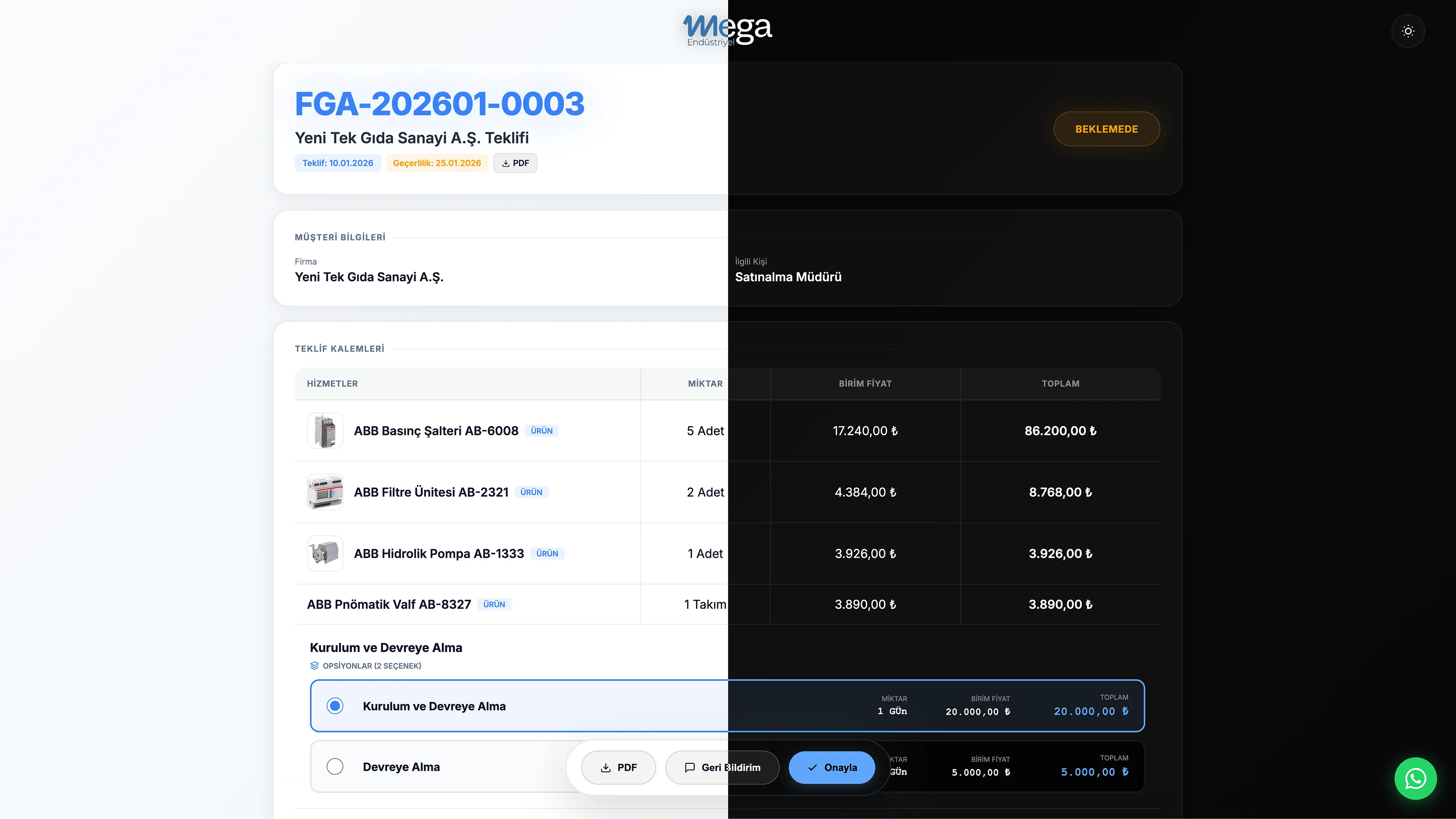1456x819 pixels.
Task: Click the BEKLEMEDE status badge
Action: pos(1106,129)
